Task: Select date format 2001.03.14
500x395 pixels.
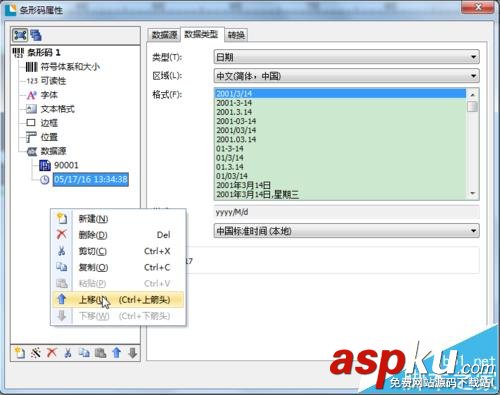Action: pyautogui.click(x=340, y=139)
